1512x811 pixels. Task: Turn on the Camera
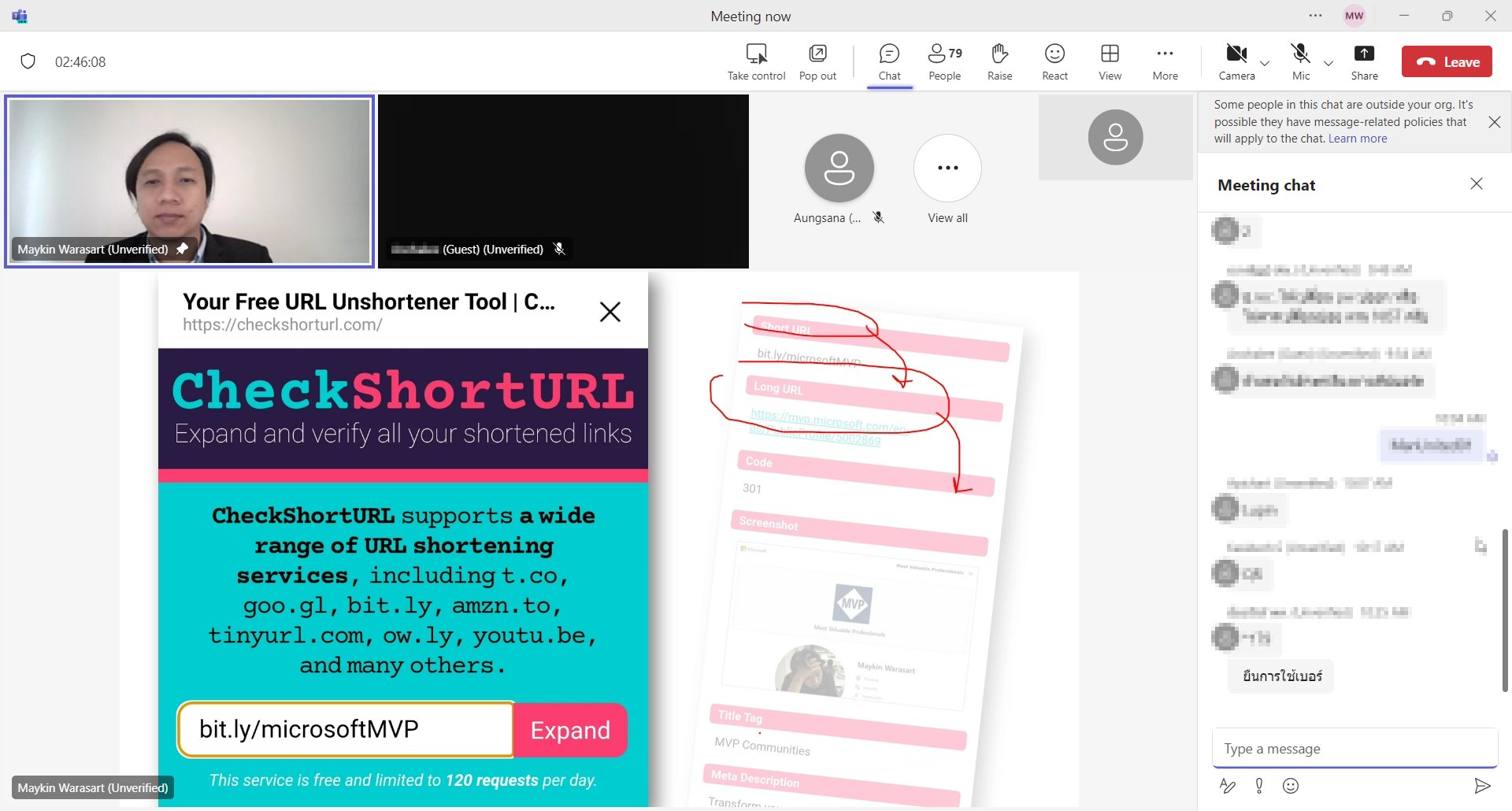(1236, 62)
